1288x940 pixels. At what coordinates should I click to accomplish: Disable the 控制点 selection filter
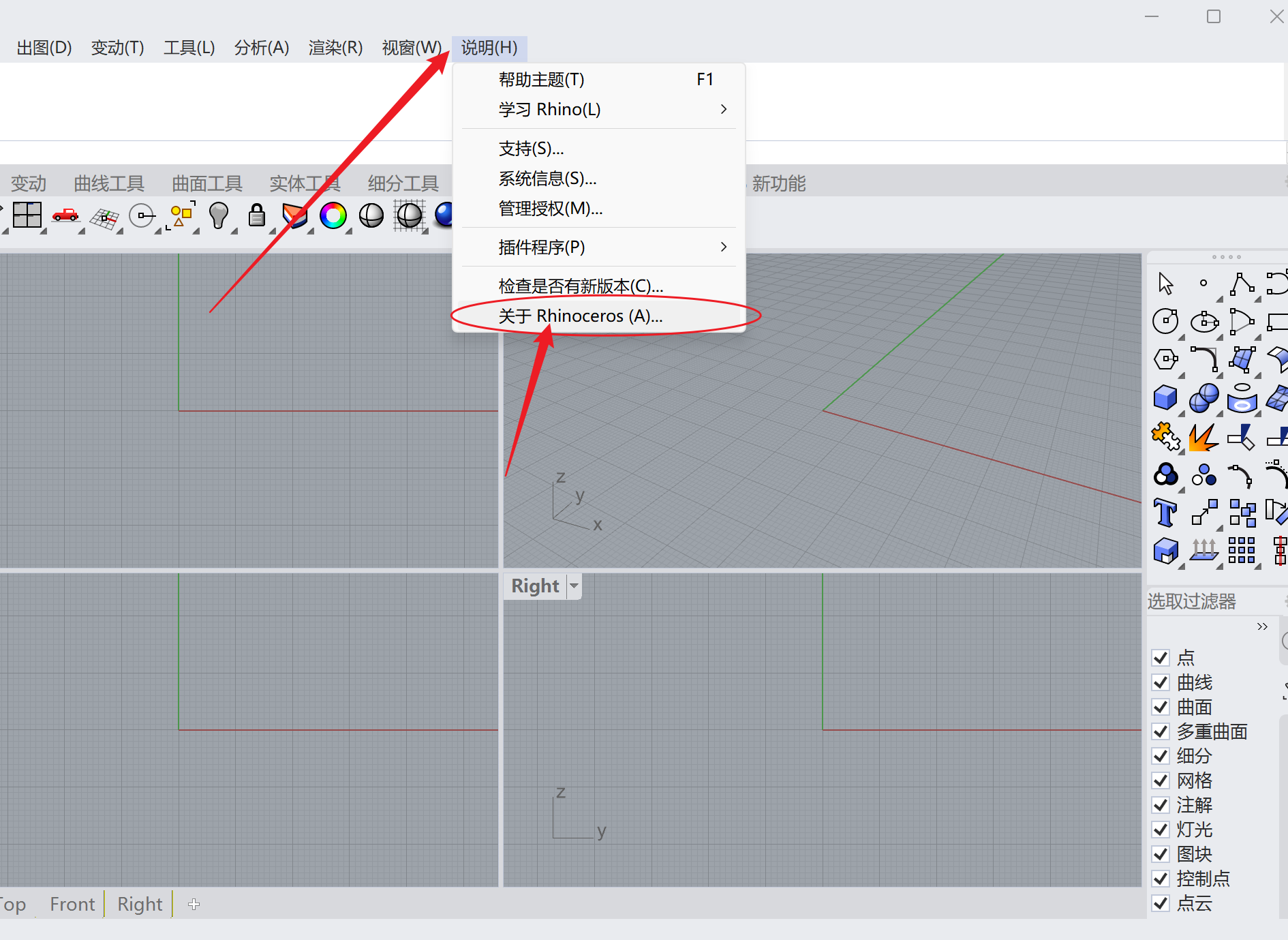1161,879
